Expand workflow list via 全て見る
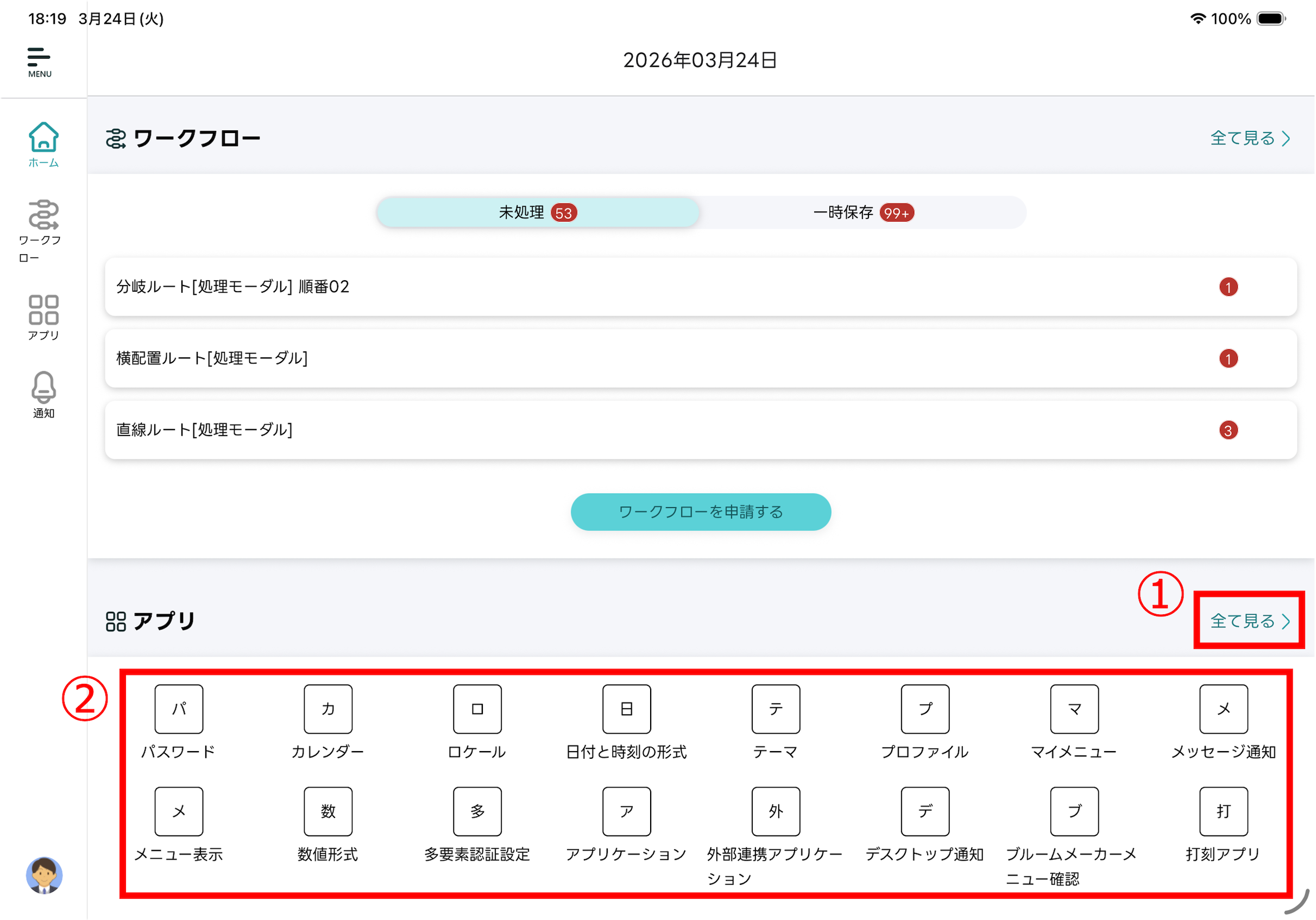The height and width of the screenshot is (920, 1316). pos(1250,138)
